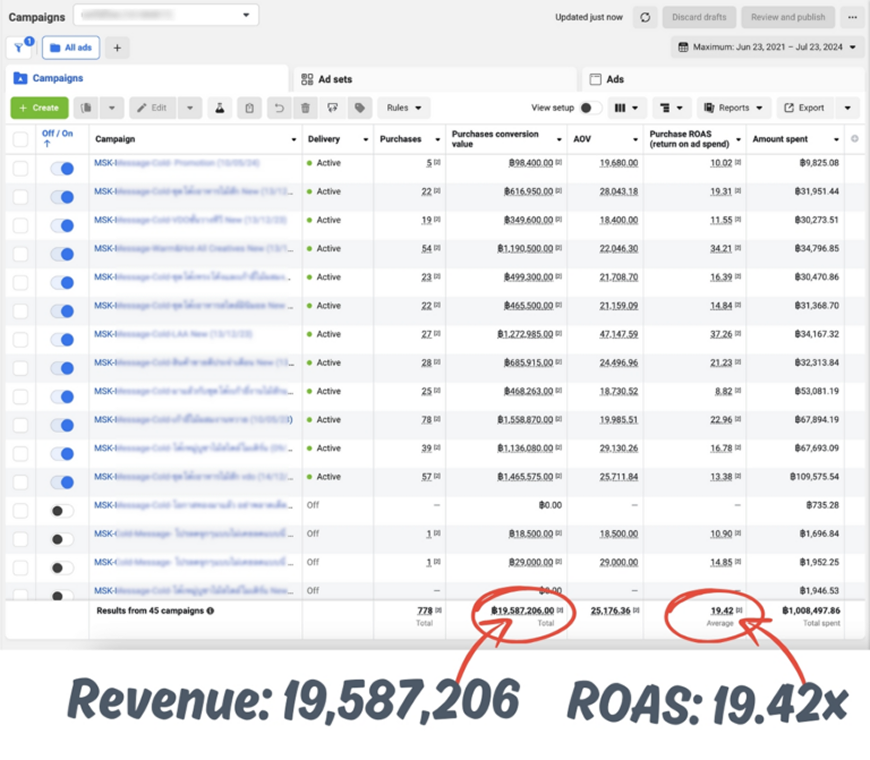
Task: Switch to the Ads tab
Action: [615, 79]
